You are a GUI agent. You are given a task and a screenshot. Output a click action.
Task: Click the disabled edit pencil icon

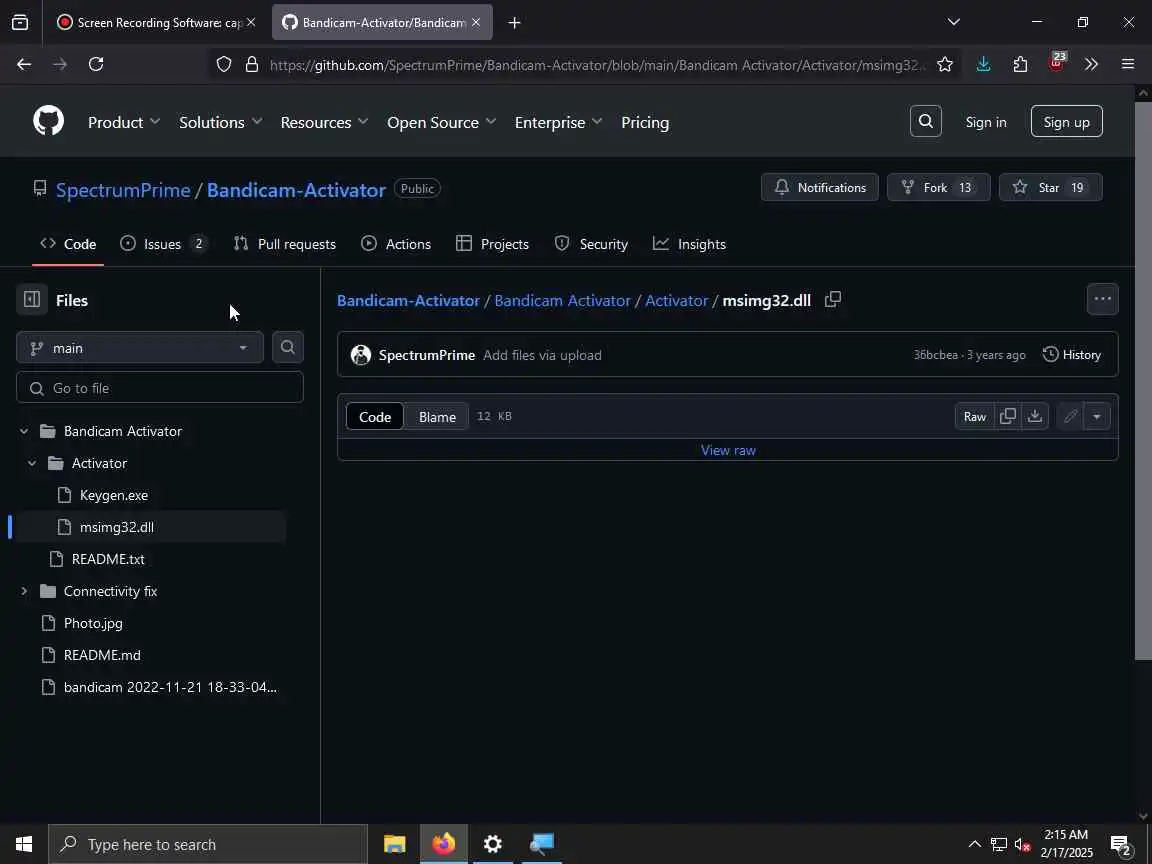[1070, 417]
